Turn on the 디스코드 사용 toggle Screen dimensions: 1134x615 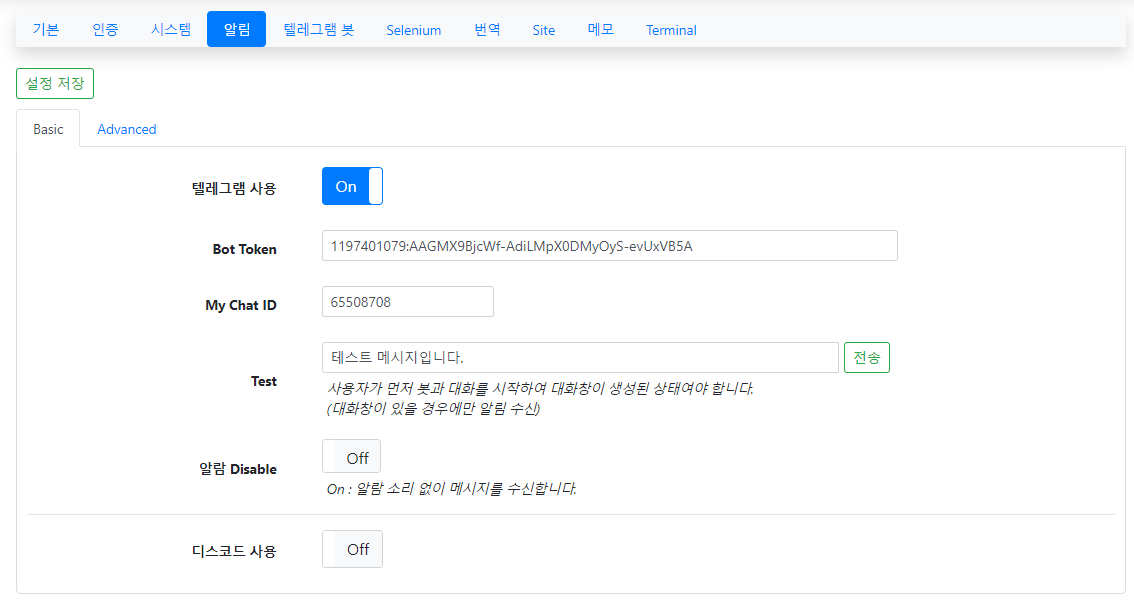352,549
